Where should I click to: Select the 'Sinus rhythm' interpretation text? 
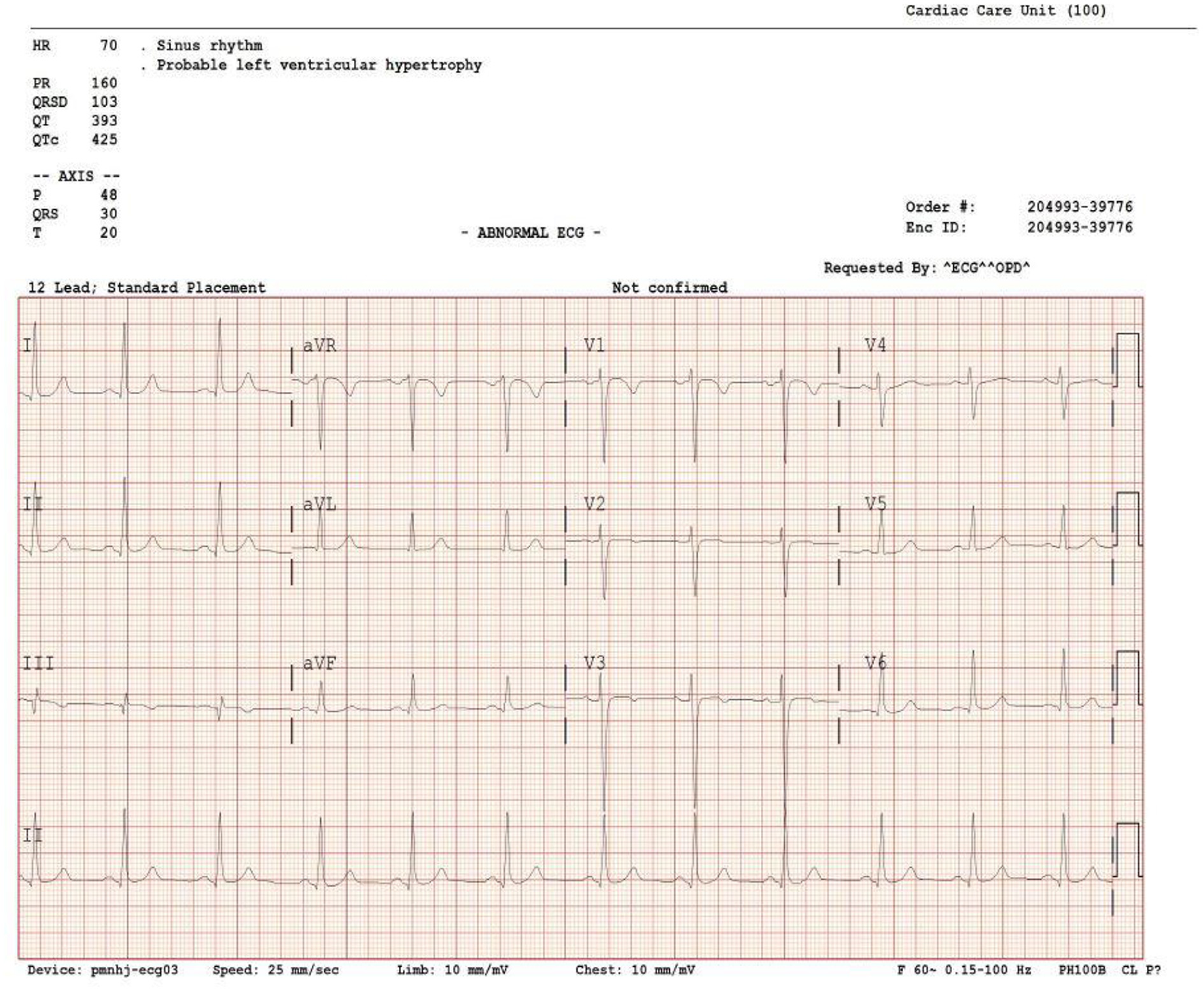pyautogui.click(x=209, y=46)
